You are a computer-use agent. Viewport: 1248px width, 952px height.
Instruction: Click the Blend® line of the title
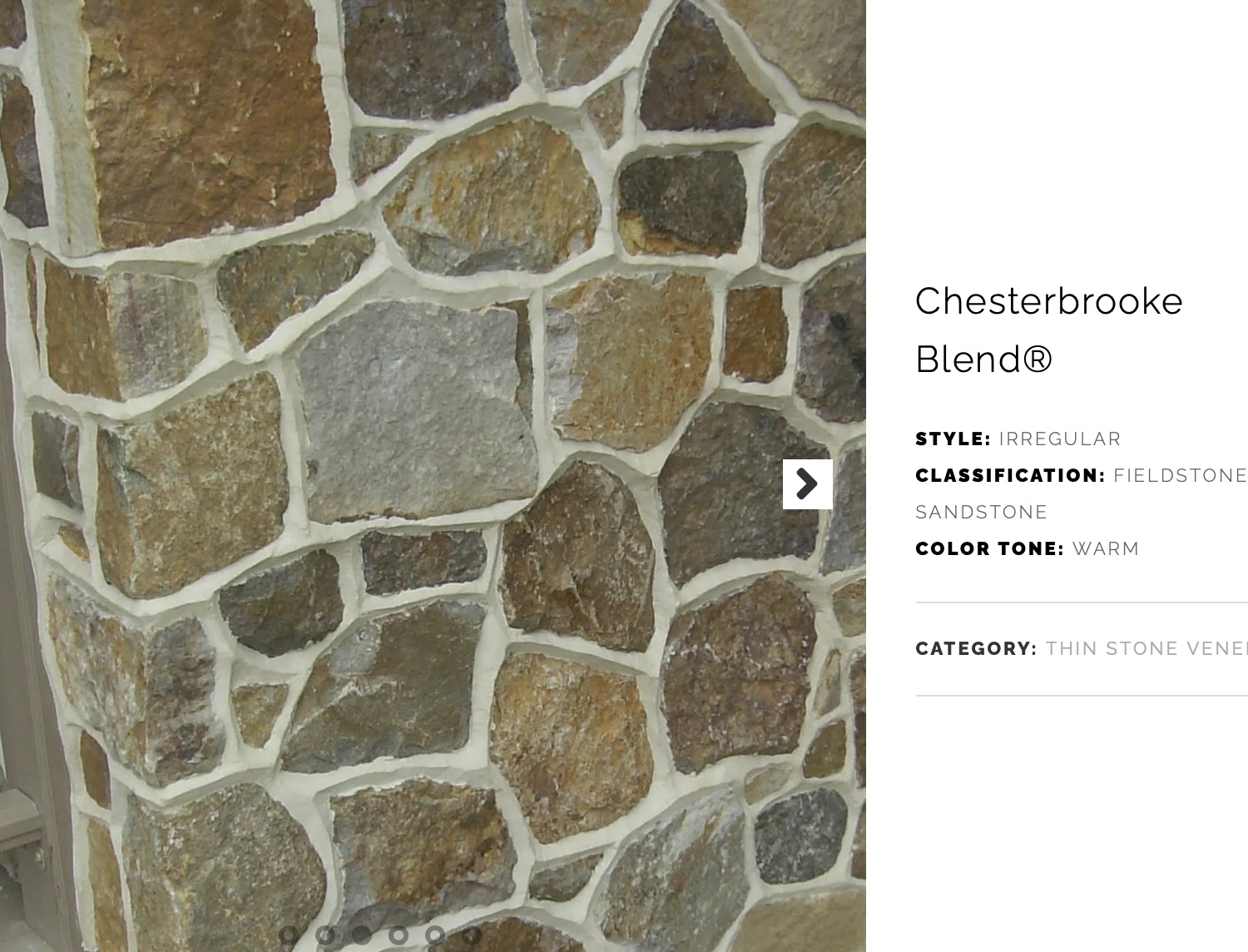tap(984, 359)
